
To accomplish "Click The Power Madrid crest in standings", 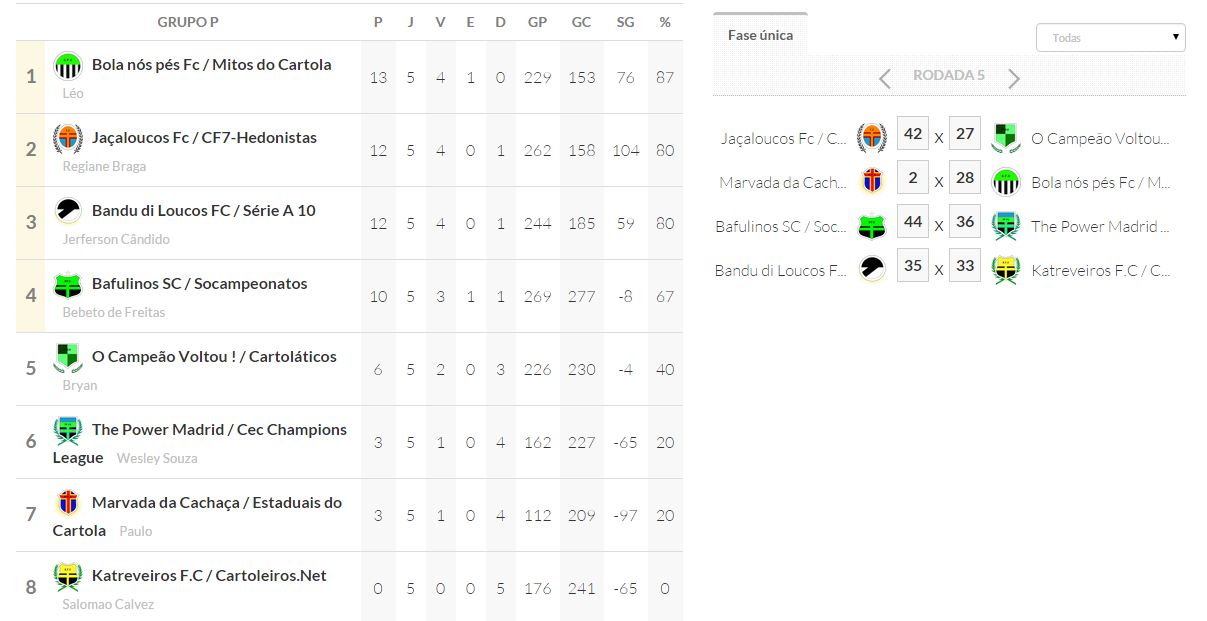I will (68, 430).
